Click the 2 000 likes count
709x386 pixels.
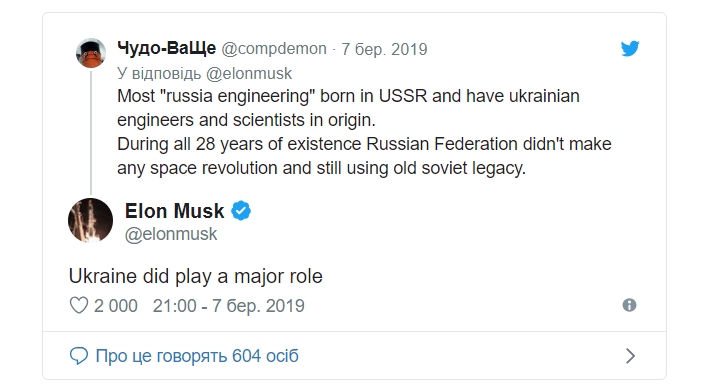click(x=116, y=306)
